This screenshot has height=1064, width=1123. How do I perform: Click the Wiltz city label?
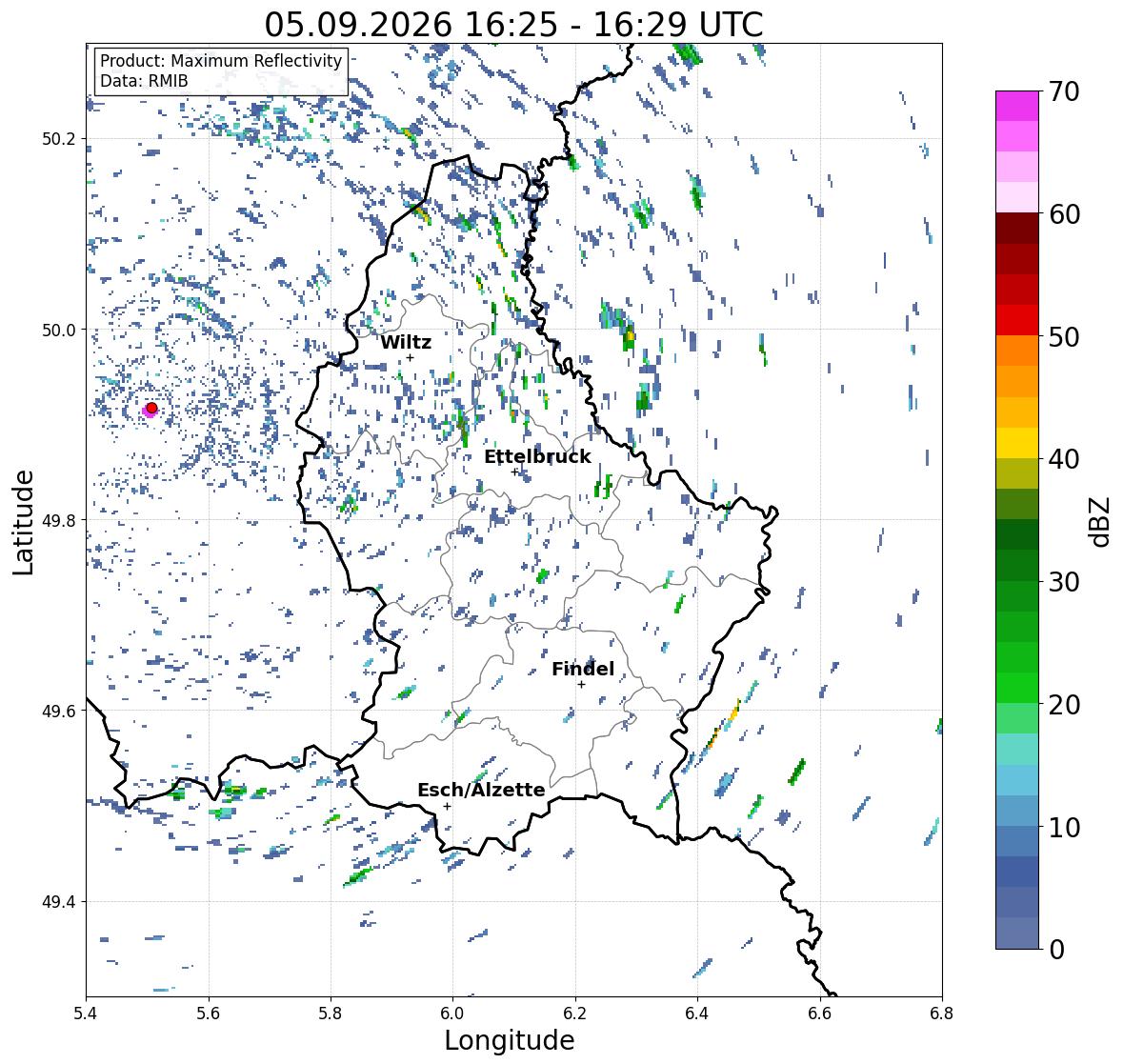click(x=406, y=342)
